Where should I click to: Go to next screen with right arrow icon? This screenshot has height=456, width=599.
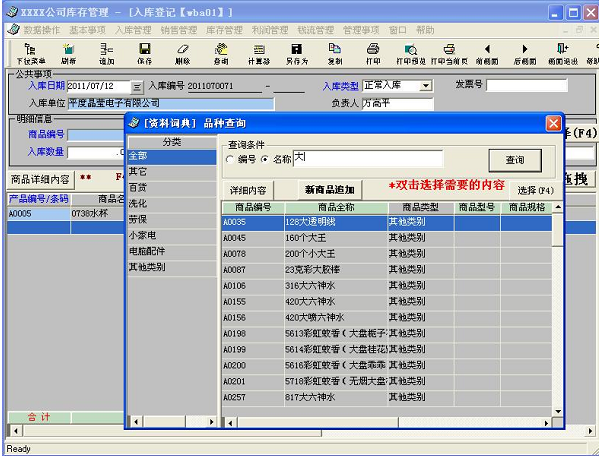tap(525, 49)
